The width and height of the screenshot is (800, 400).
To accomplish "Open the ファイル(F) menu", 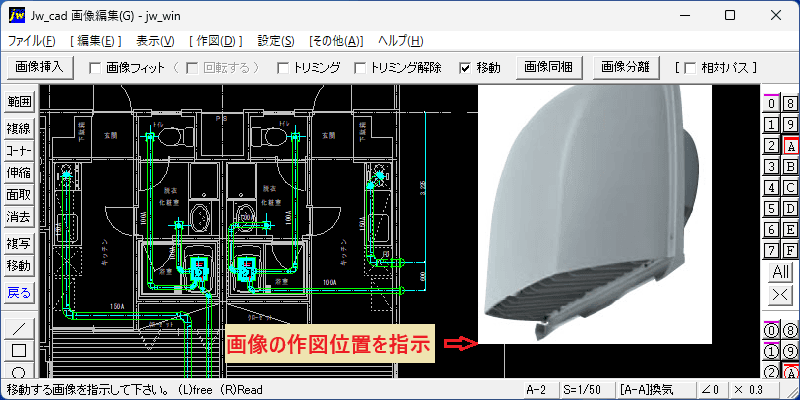I will (x=32, y=41).
